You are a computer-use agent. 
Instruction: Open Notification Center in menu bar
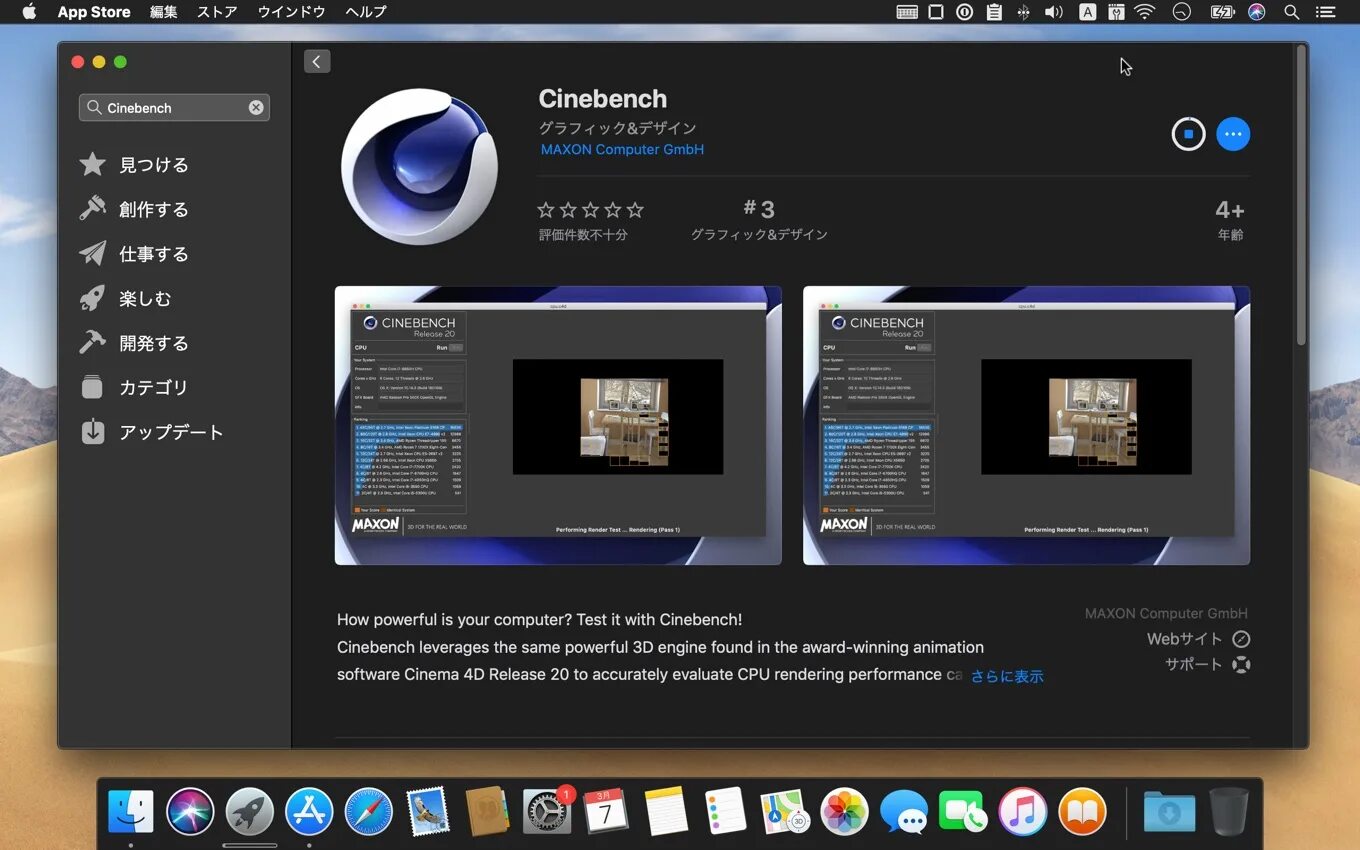pos(1325,12)
